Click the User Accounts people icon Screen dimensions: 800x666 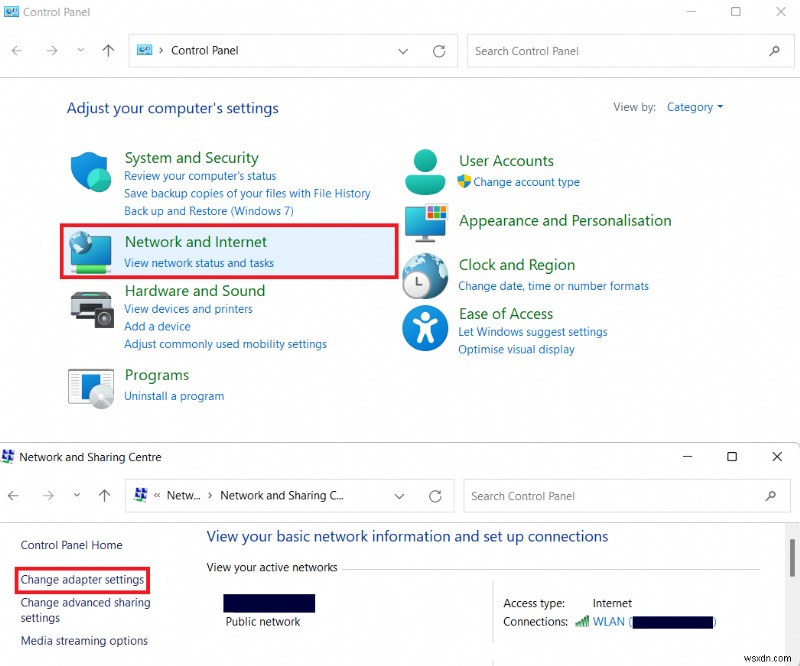tap(424, 170)
